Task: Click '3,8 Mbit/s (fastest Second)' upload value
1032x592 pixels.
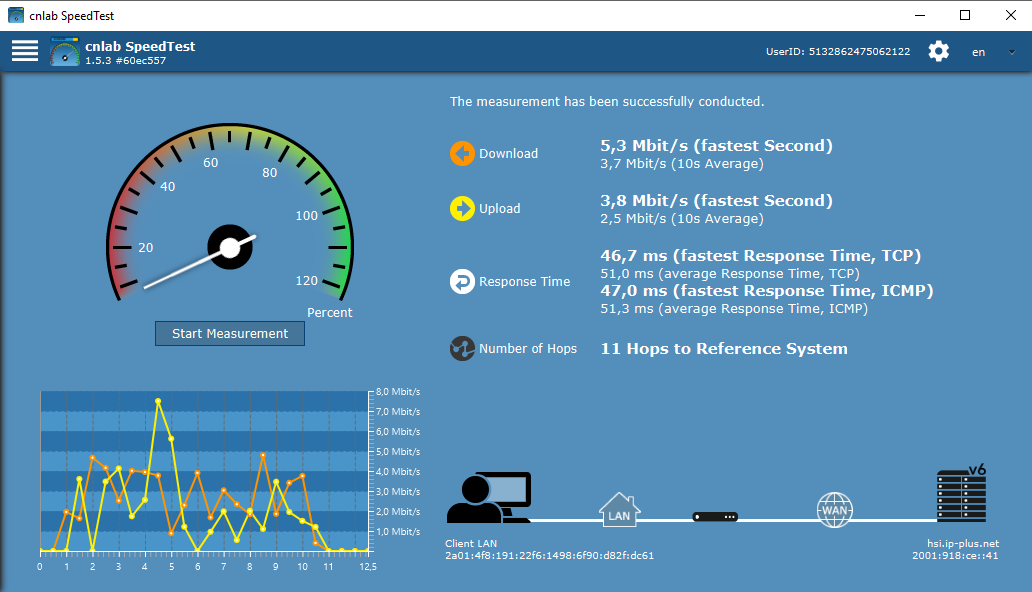Action: (x=716, y=201)
